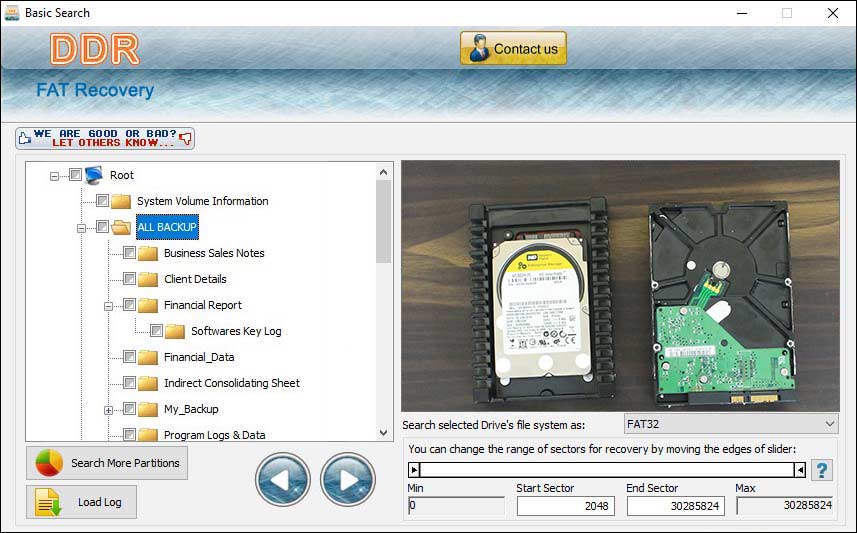Select Softwares Key Log tree item
The image size is (857, 533).
tap(236, 331)
